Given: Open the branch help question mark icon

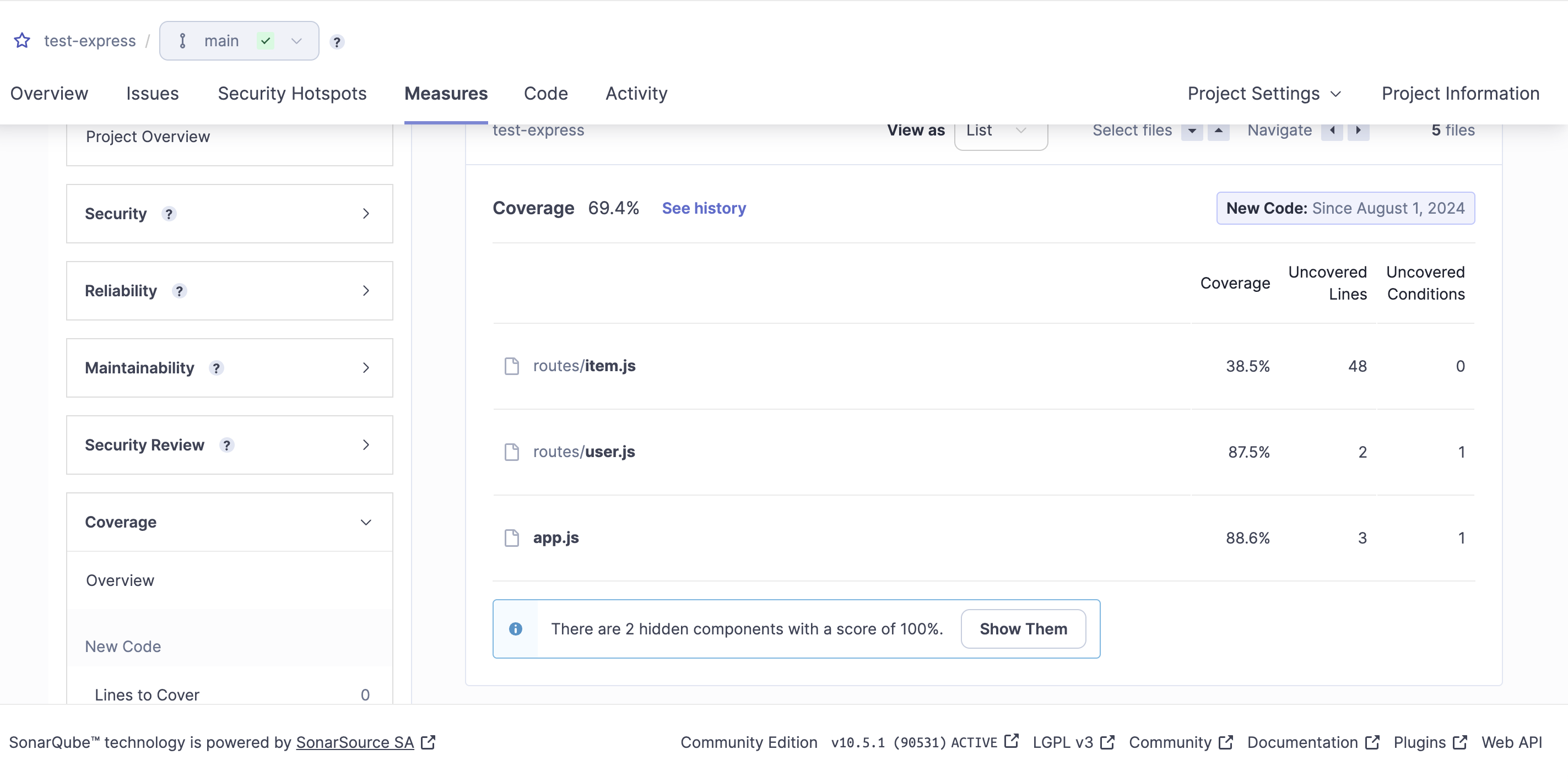Looking at the screenshot, I should pyautogui.click(x=337, y=42).
